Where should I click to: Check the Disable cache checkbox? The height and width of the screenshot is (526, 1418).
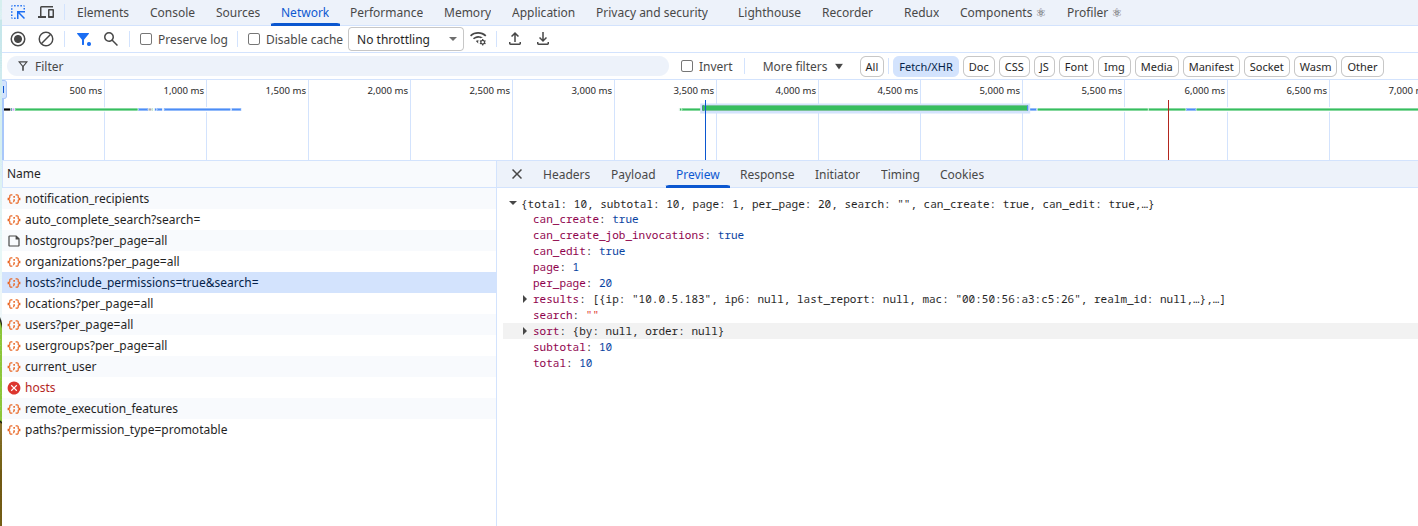(x=254, y=40)
